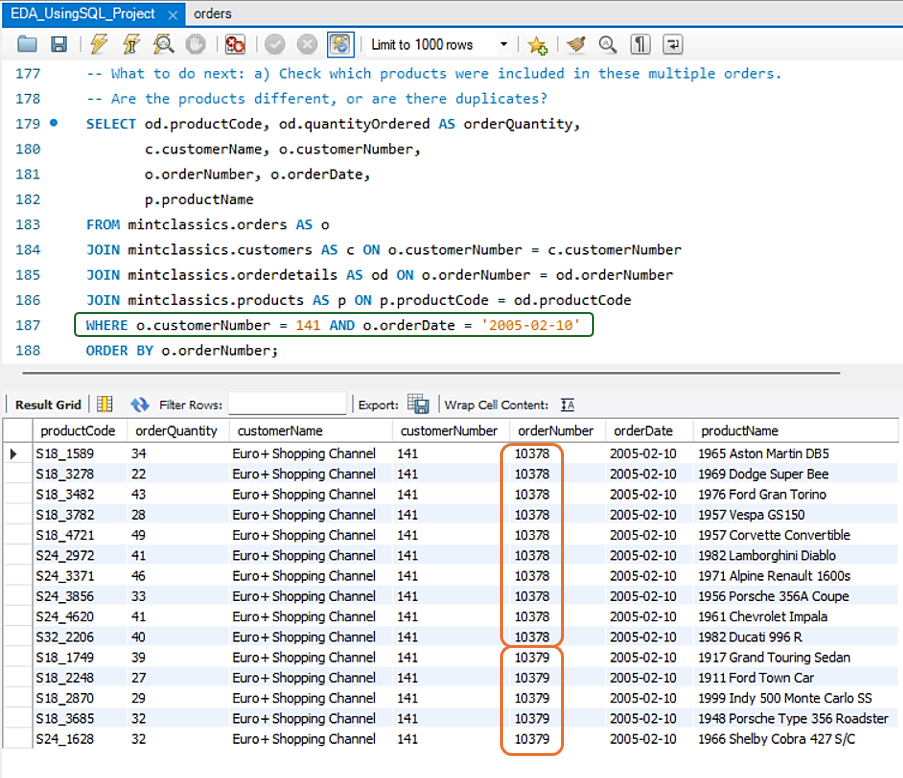The width and height of the screenshot is (903, 778).
Task: Rollback transaction X icon
Action: coord(307,44)
